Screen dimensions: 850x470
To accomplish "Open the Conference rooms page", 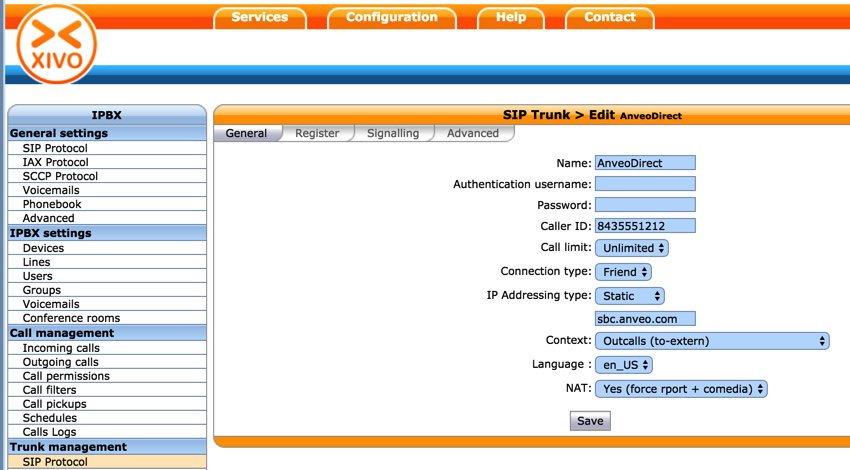I will pos(107,318).
